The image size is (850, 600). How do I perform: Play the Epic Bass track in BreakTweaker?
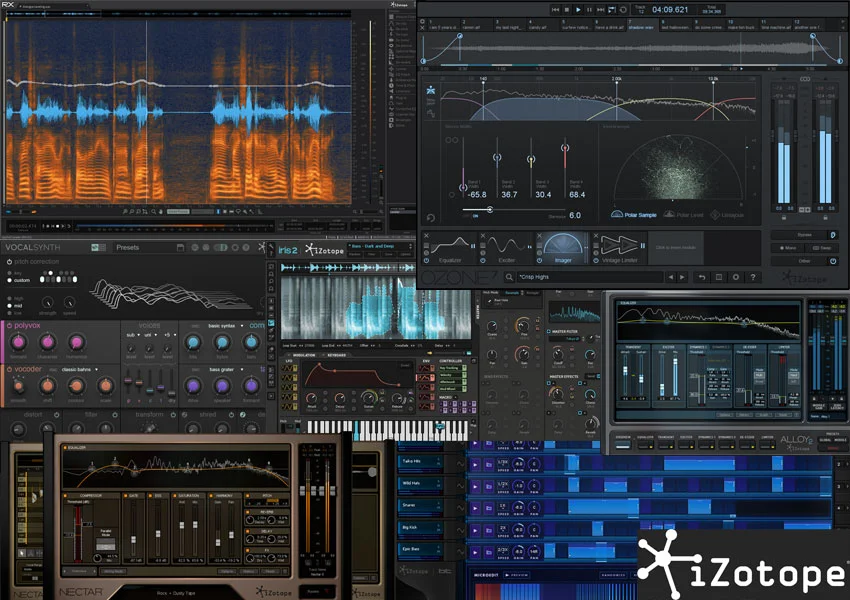coord(475,552)
